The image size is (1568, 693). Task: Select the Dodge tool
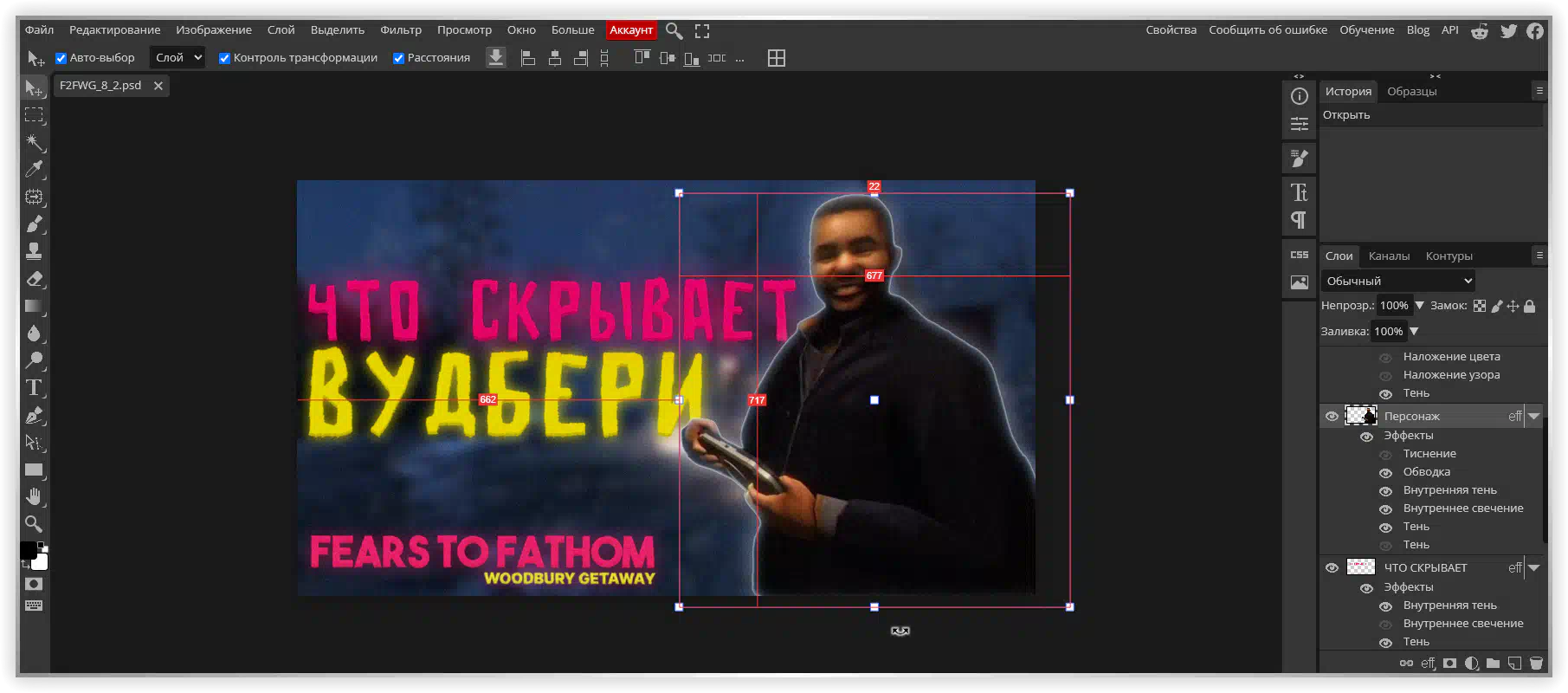(35, 360)
